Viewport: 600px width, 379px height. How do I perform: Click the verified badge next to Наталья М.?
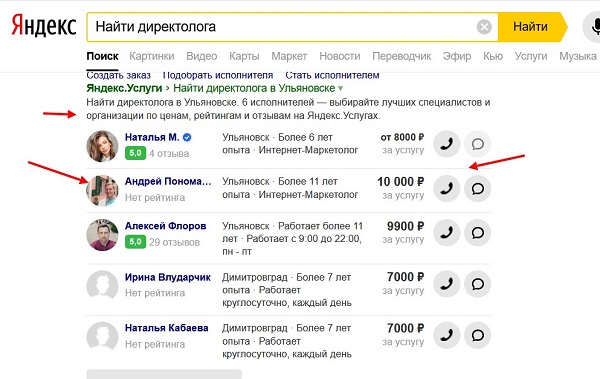pyautogui.click(x=187, y=137)
